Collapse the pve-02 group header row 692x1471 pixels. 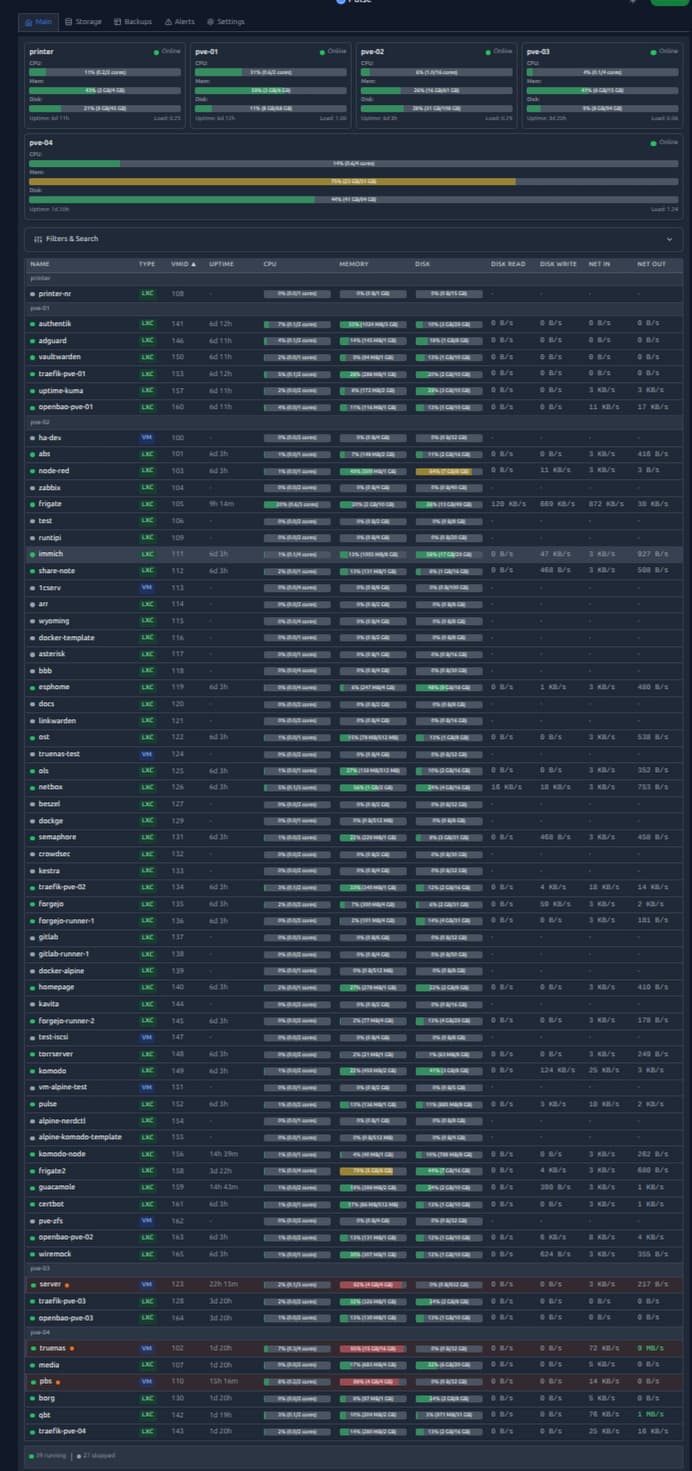click(40, 423)
